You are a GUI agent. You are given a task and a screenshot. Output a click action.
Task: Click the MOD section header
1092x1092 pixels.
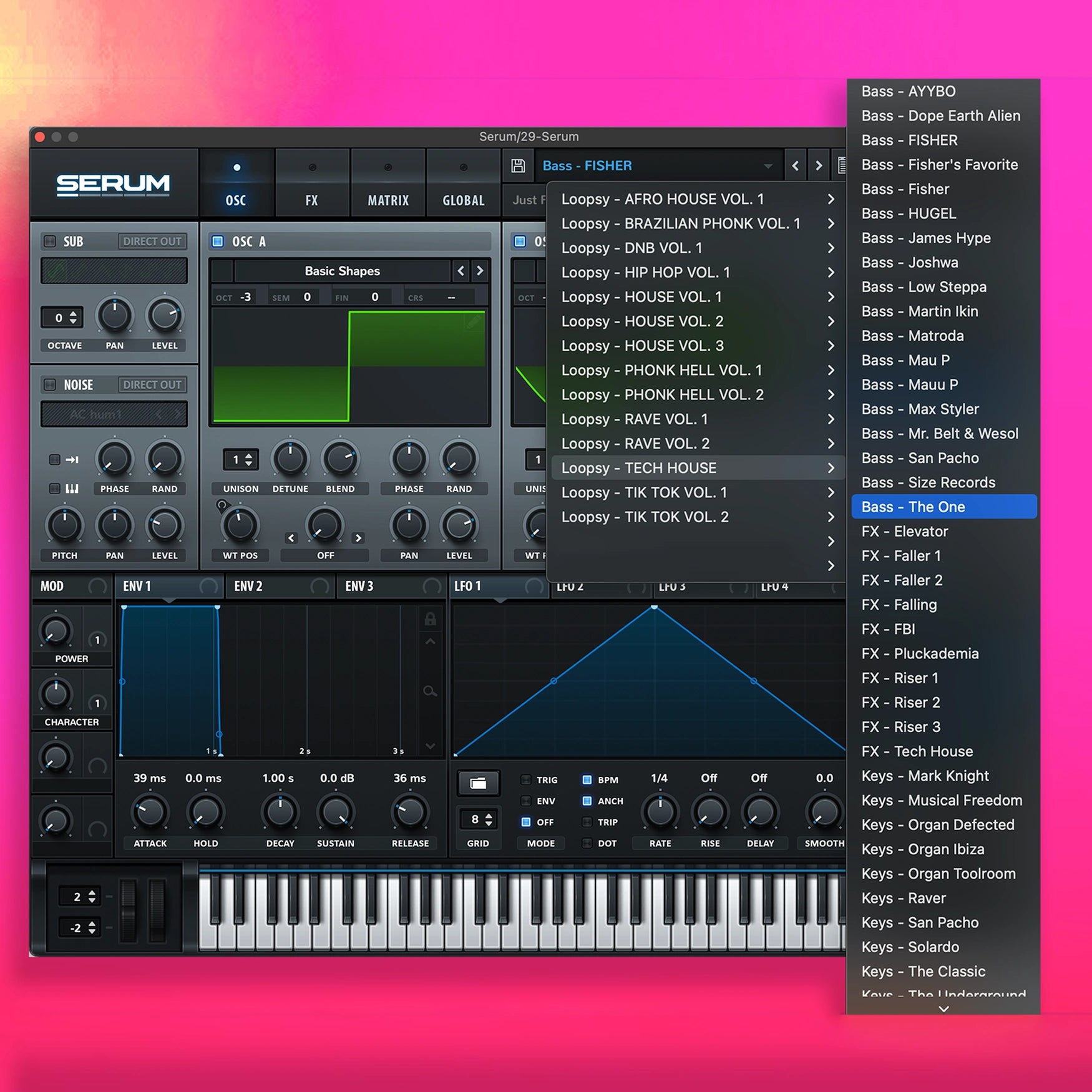pos(71,586)
